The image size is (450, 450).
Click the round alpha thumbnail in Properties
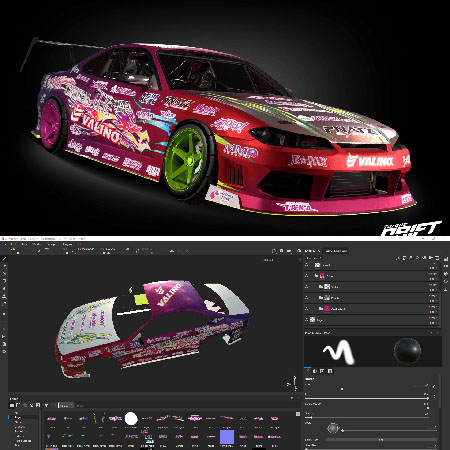pyautogui.click(x=332, y=428)
